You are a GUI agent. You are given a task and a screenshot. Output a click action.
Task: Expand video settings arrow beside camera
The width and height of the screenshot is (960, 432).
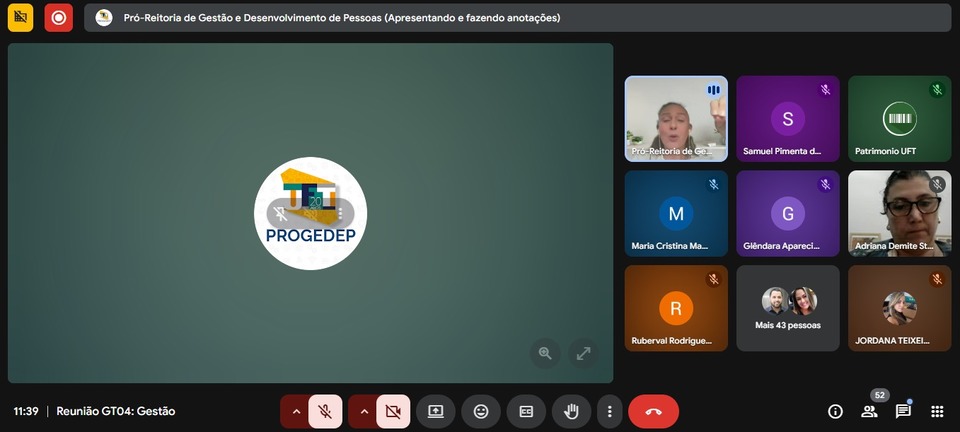[363, 411]
